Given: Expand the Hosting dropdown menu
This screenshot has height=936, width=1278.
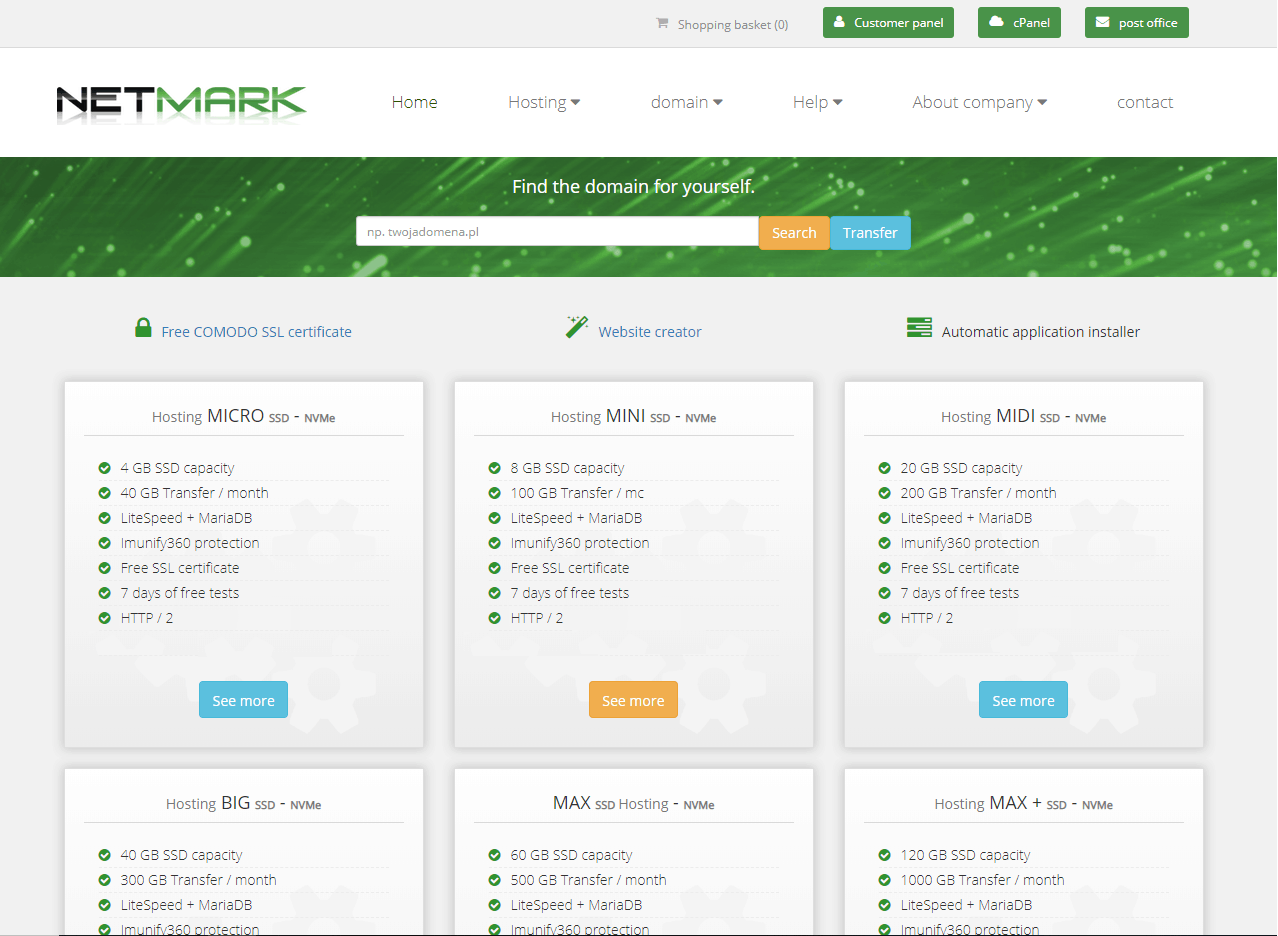Looking at the screenshot, I should coord(544,102).
